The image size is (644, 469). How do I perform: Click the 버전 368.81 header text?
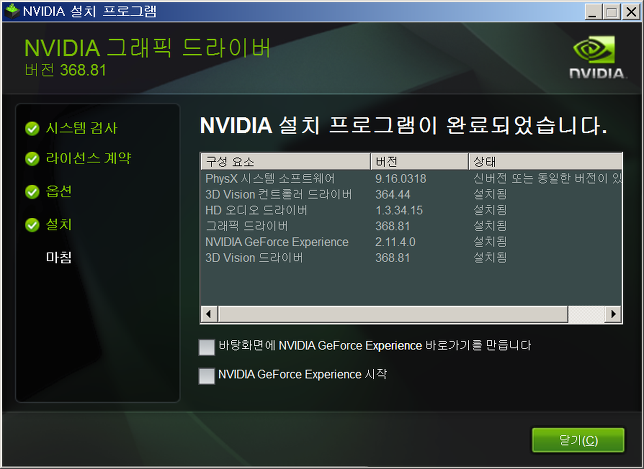point(65,70)
